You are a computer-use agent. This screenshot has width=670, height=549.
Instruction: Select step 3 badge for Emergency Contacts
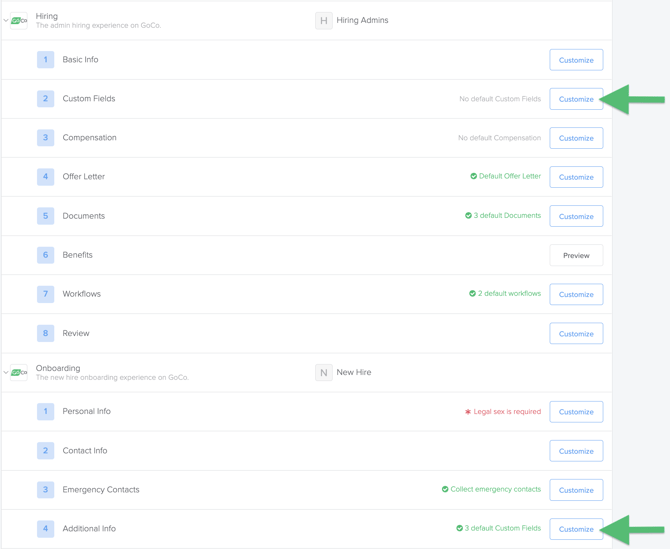click(x=45, y=490)
